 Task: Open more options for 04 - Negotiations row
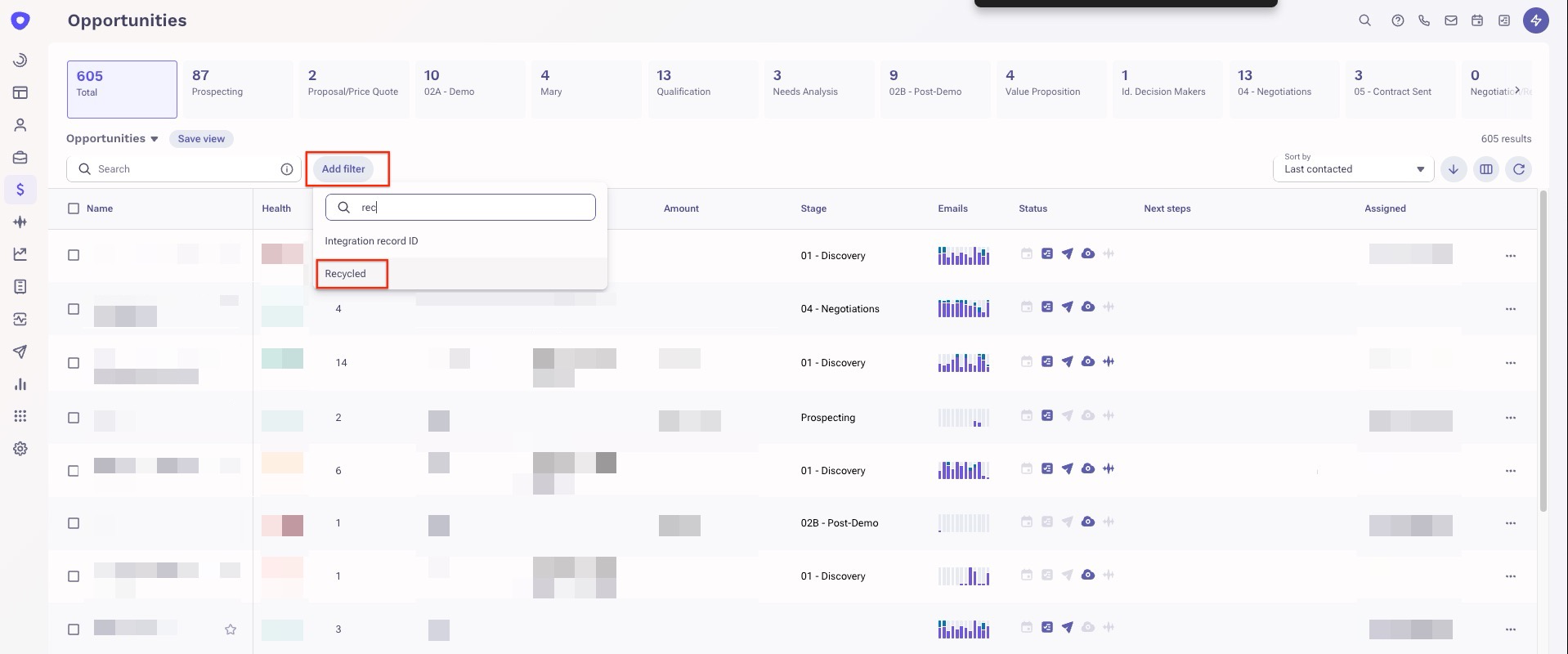coord(1511,309)
